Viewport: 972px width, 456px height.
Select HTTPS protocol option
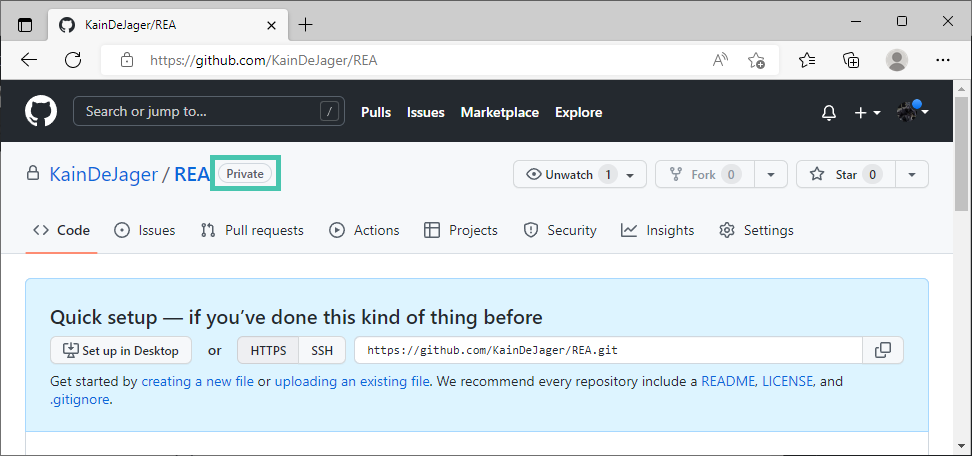(x=268, y=351)
